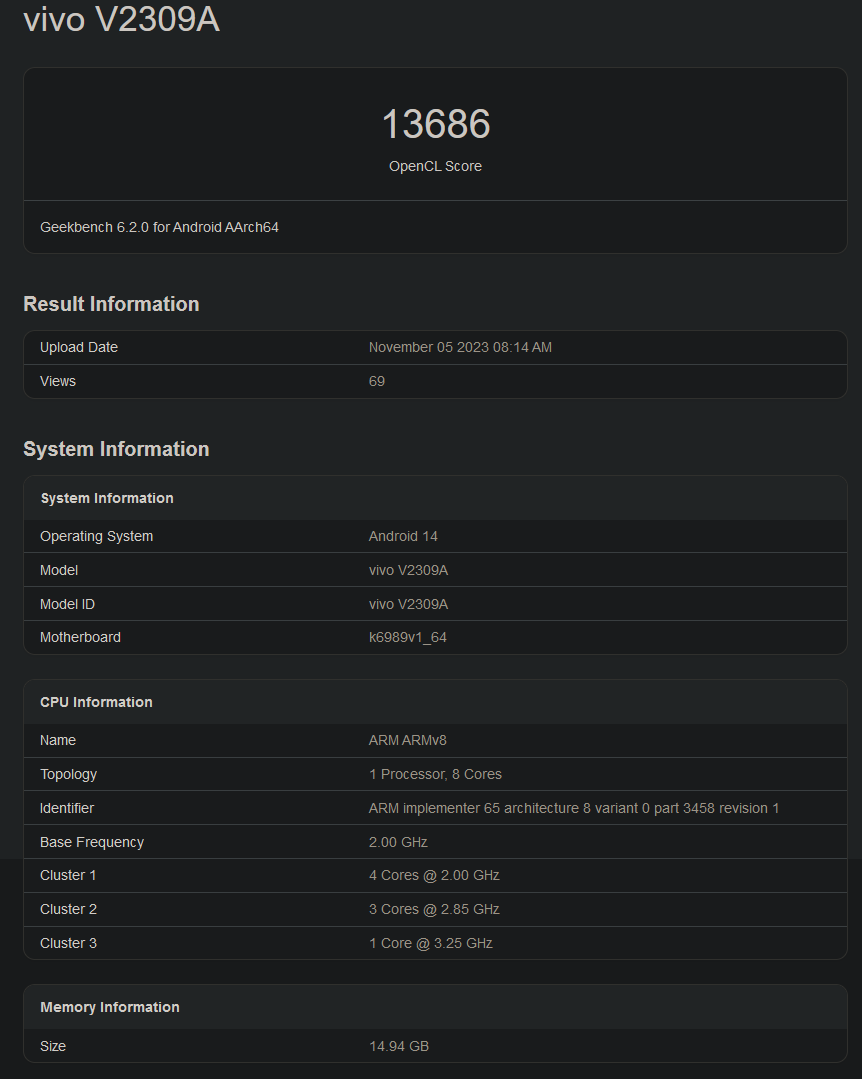Click the Result Information heading
The width and height of the screenshot is (862, 1079).
(111, 304)
